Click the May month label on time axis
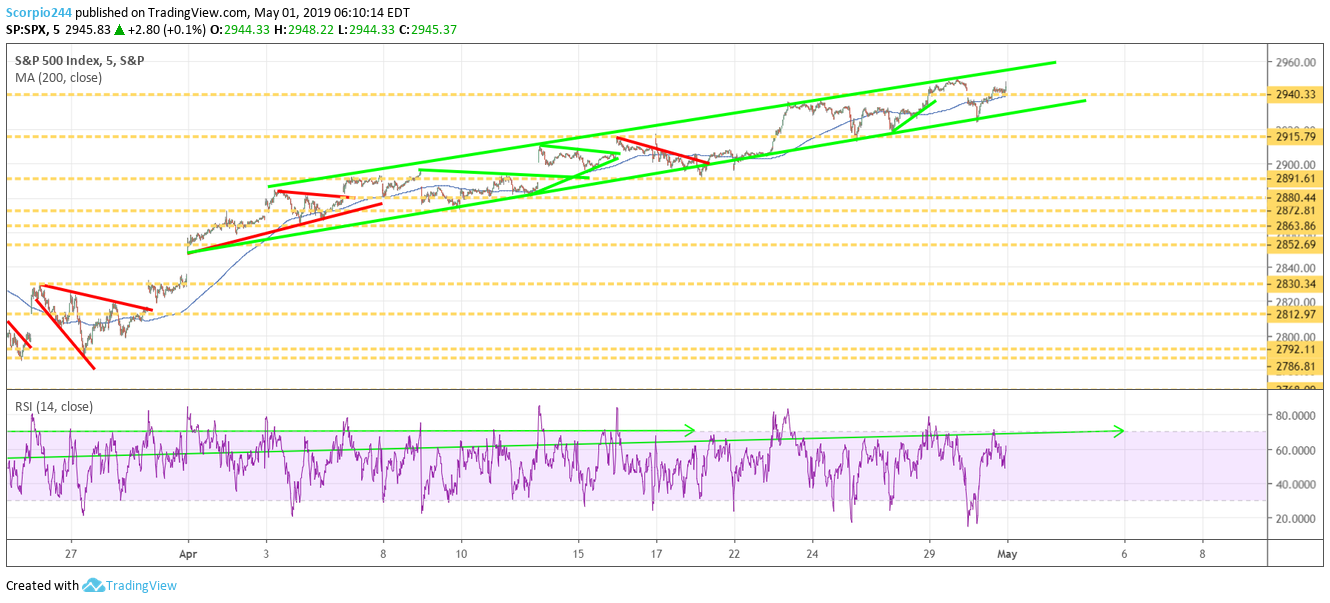This screenshot has height=603, width=1330. pos(1007,552)
